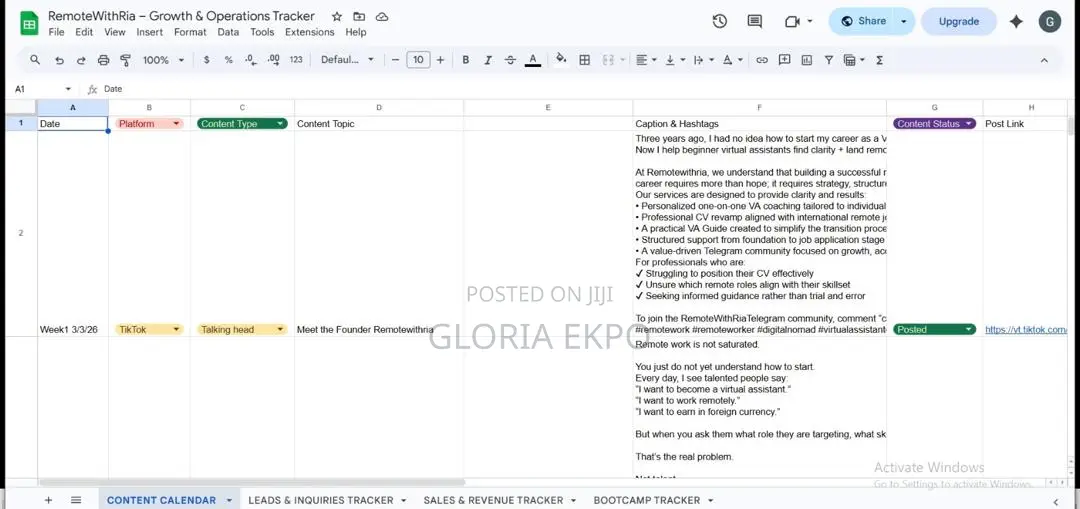1080x509 pixels.
Task: Open the fill color picker
Action: pos(561,60)
